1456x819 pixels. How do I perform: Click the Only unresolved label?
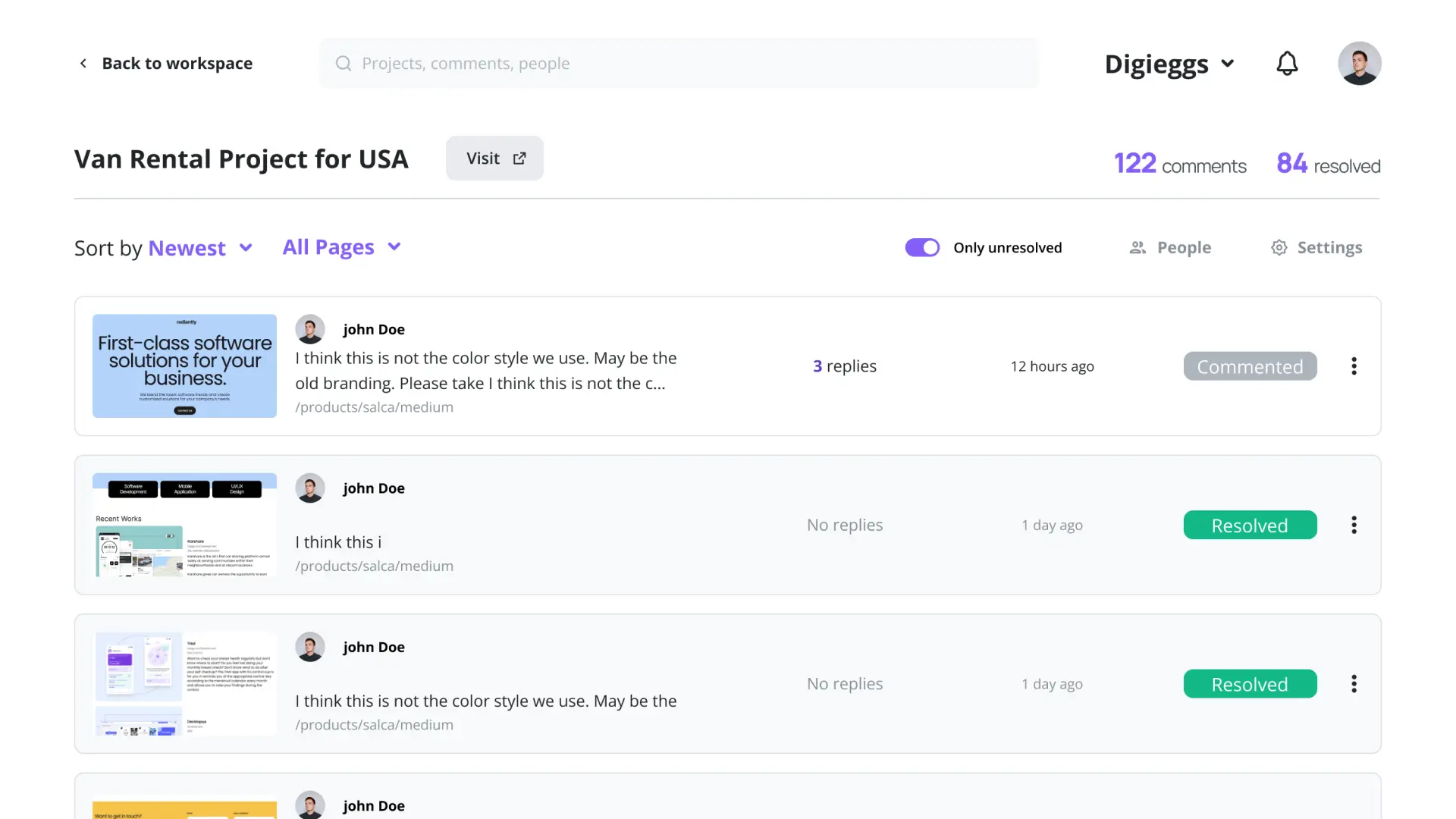(1008, 248)
